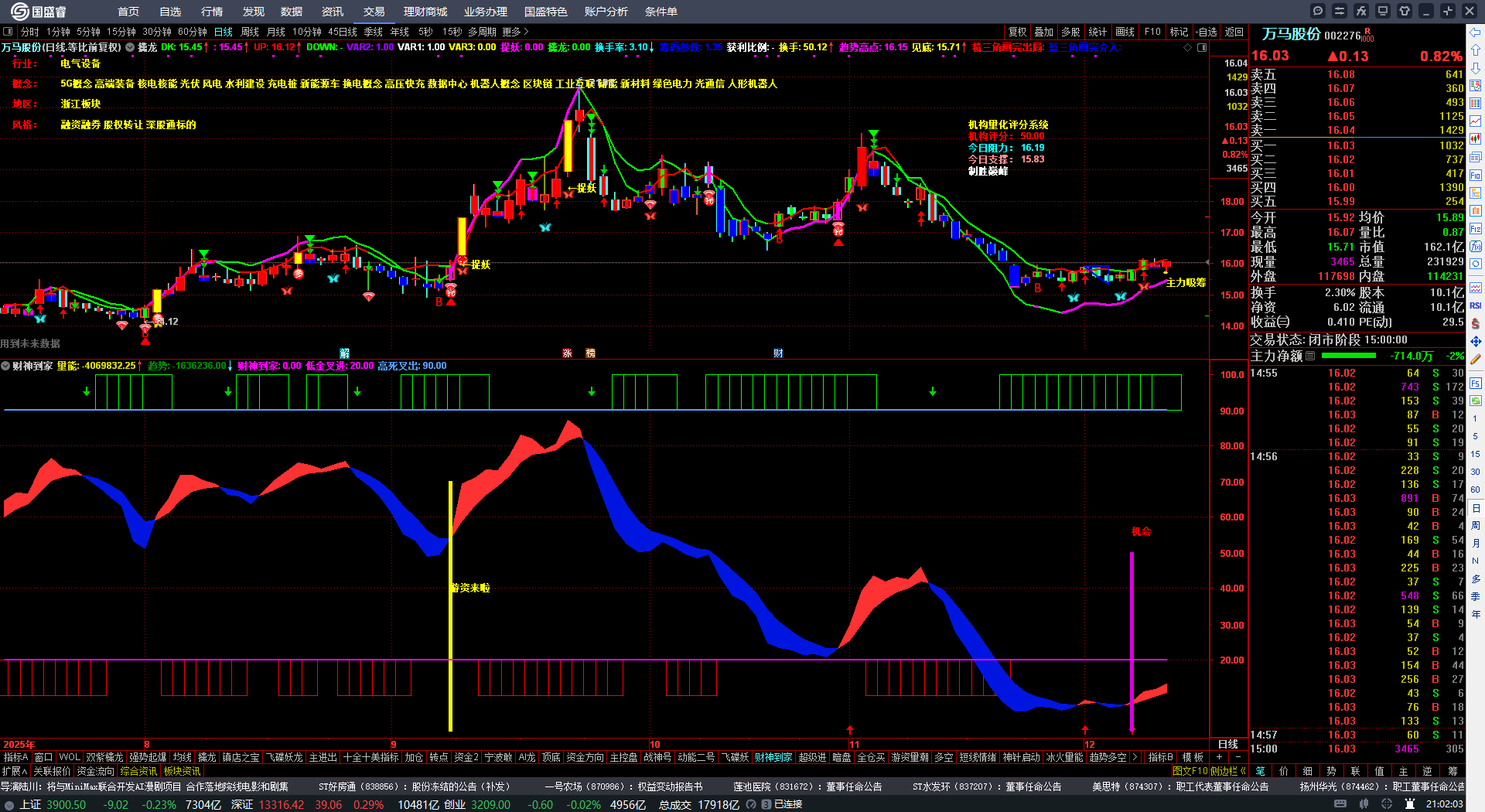1485x812 pixels.
Task: Click the 笔 tick detail tab
Action: 1260,771
